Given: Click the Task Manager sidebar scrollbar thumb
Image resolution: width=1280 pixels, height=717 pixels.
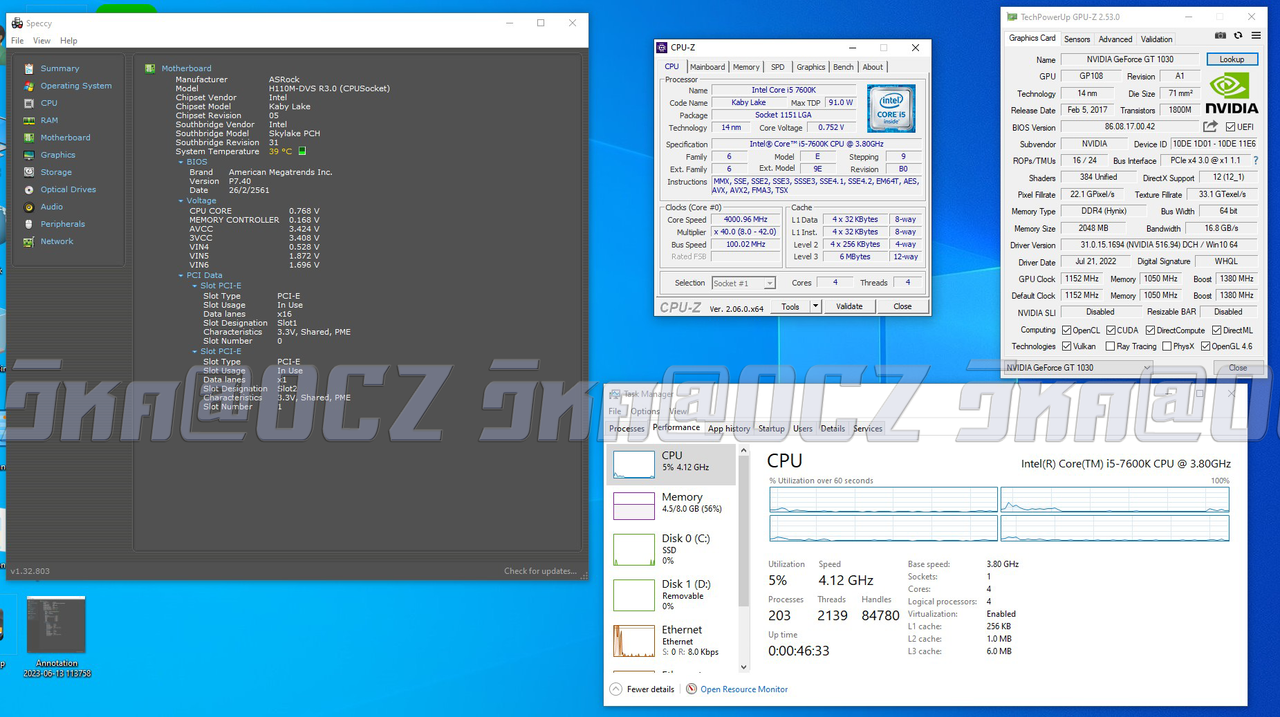Looking at the screenshot, I should click(x=743, y=530).
